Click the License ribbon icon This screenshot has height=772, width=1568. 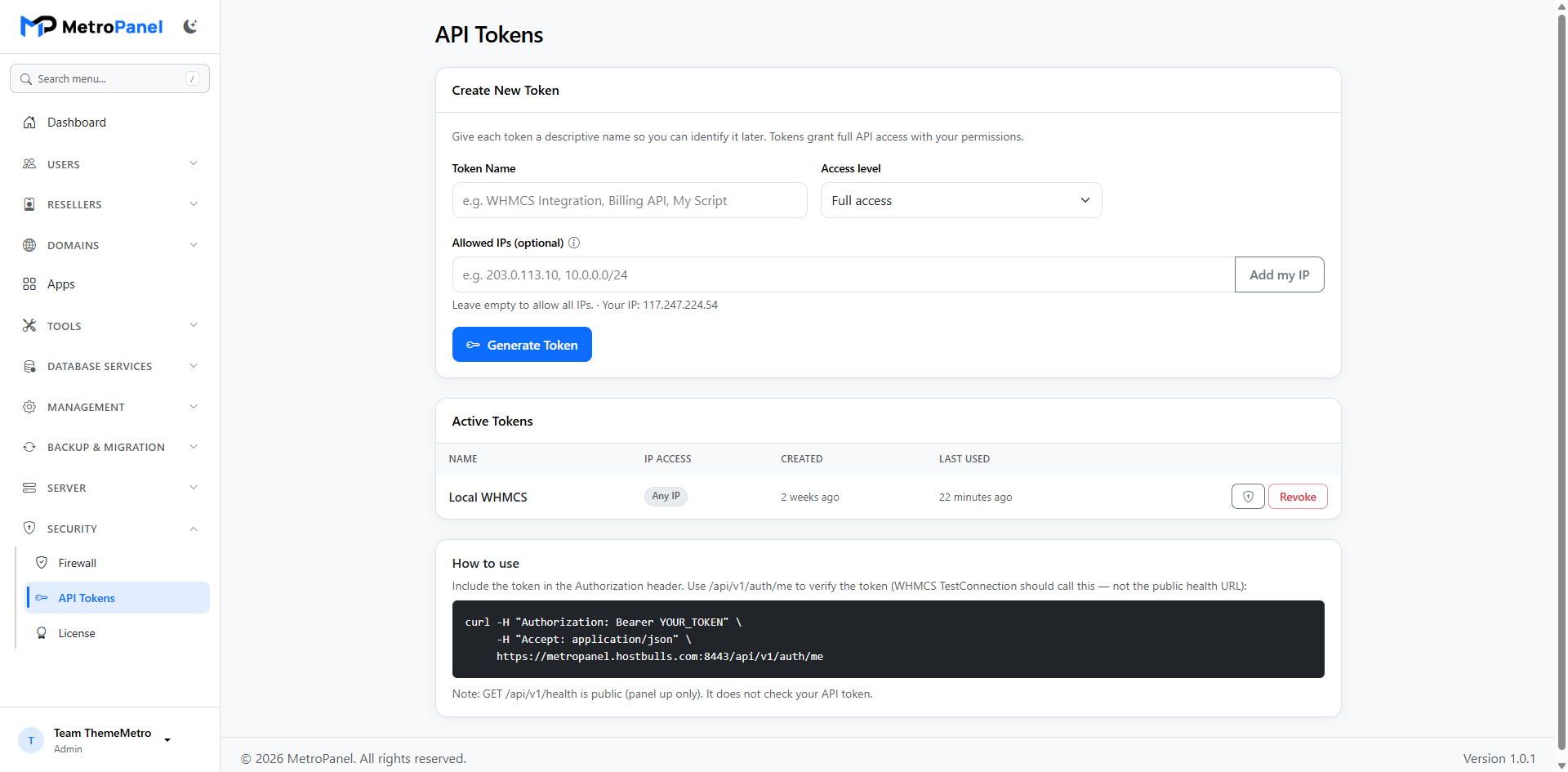pos(42,633)
